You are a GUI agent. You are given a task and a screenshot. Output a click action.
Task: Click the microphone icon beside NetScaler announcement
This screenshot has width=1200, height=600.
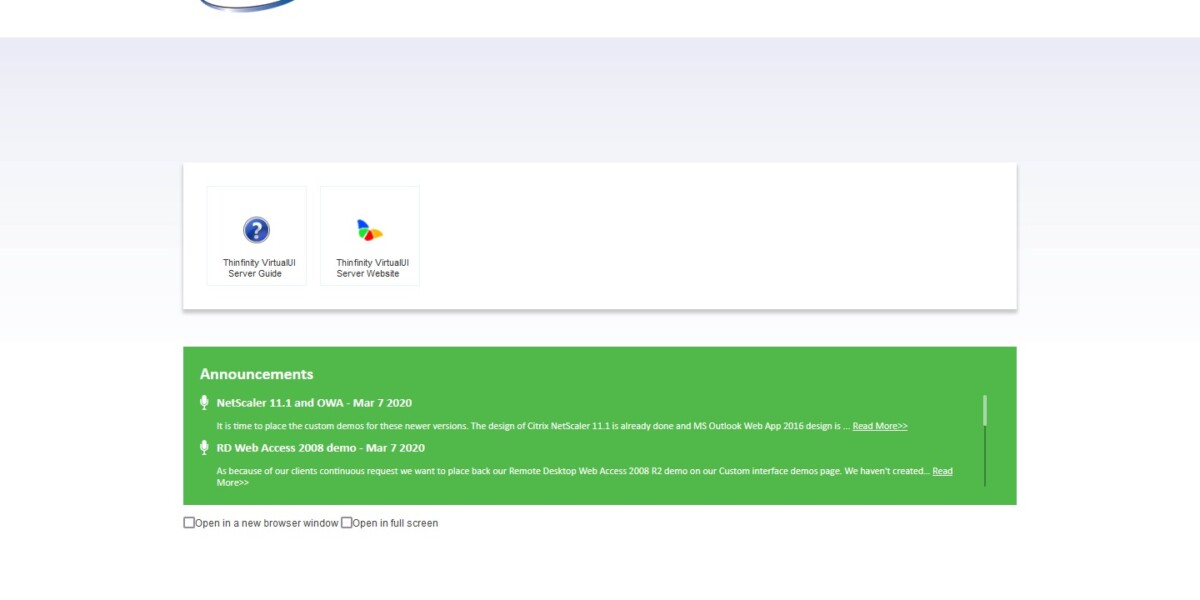tap(204, 403)
